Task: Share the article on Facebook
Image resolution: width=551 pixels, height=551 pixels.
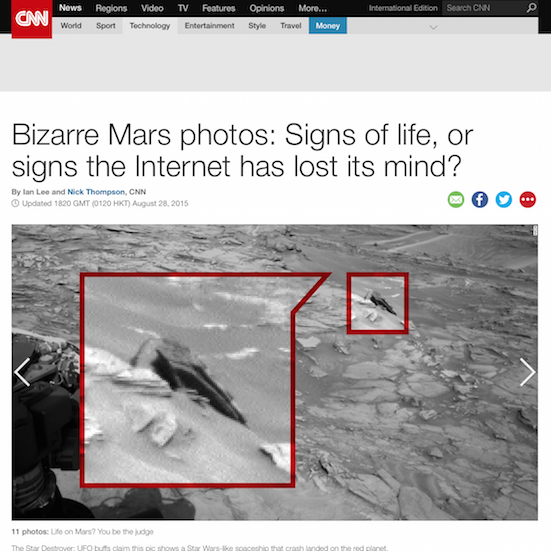Action: click(x=480, y=200)
